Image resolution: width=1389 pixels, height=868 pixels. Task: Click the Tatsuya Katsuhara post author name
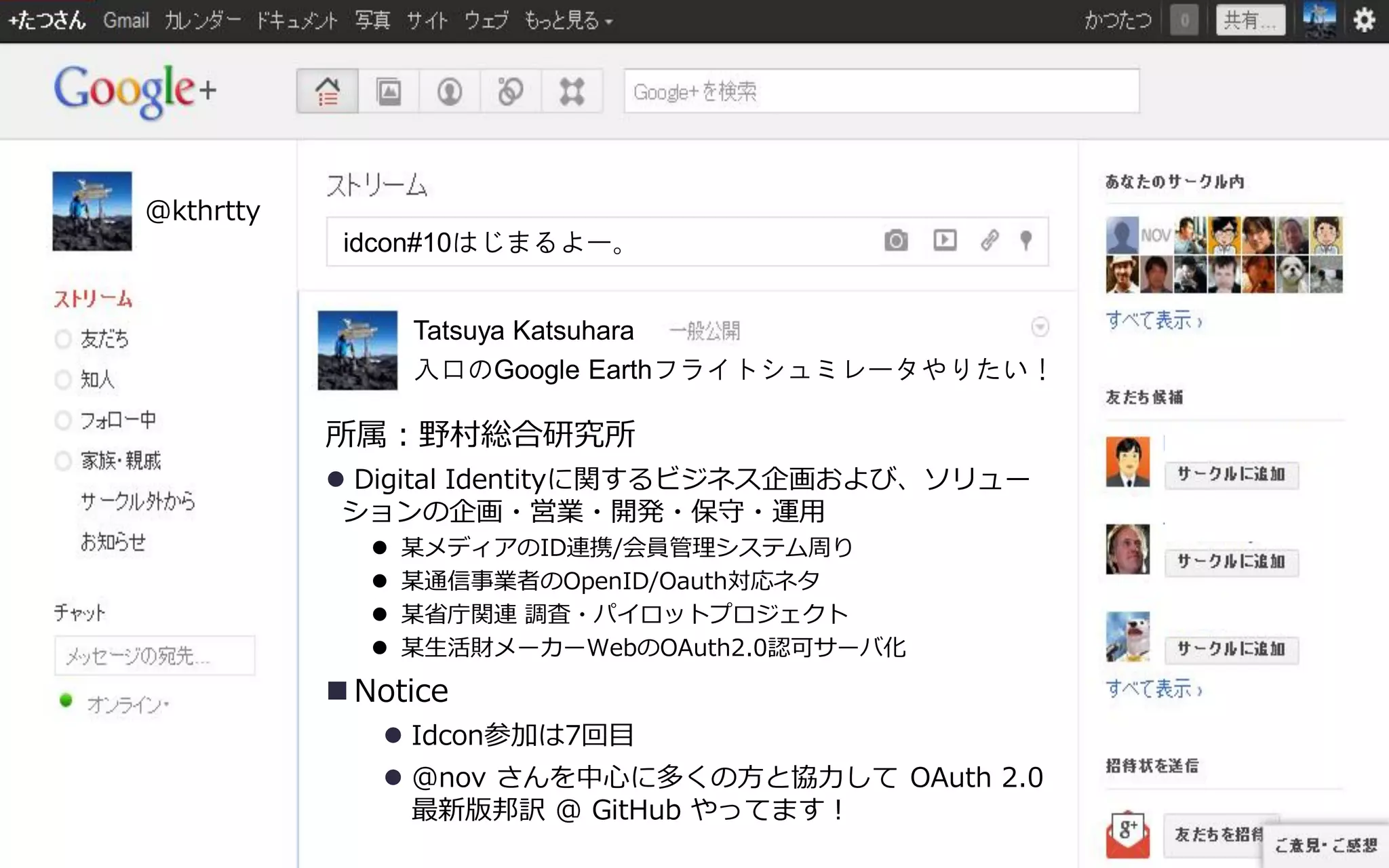pyautogui.click(x=524, y=330)
